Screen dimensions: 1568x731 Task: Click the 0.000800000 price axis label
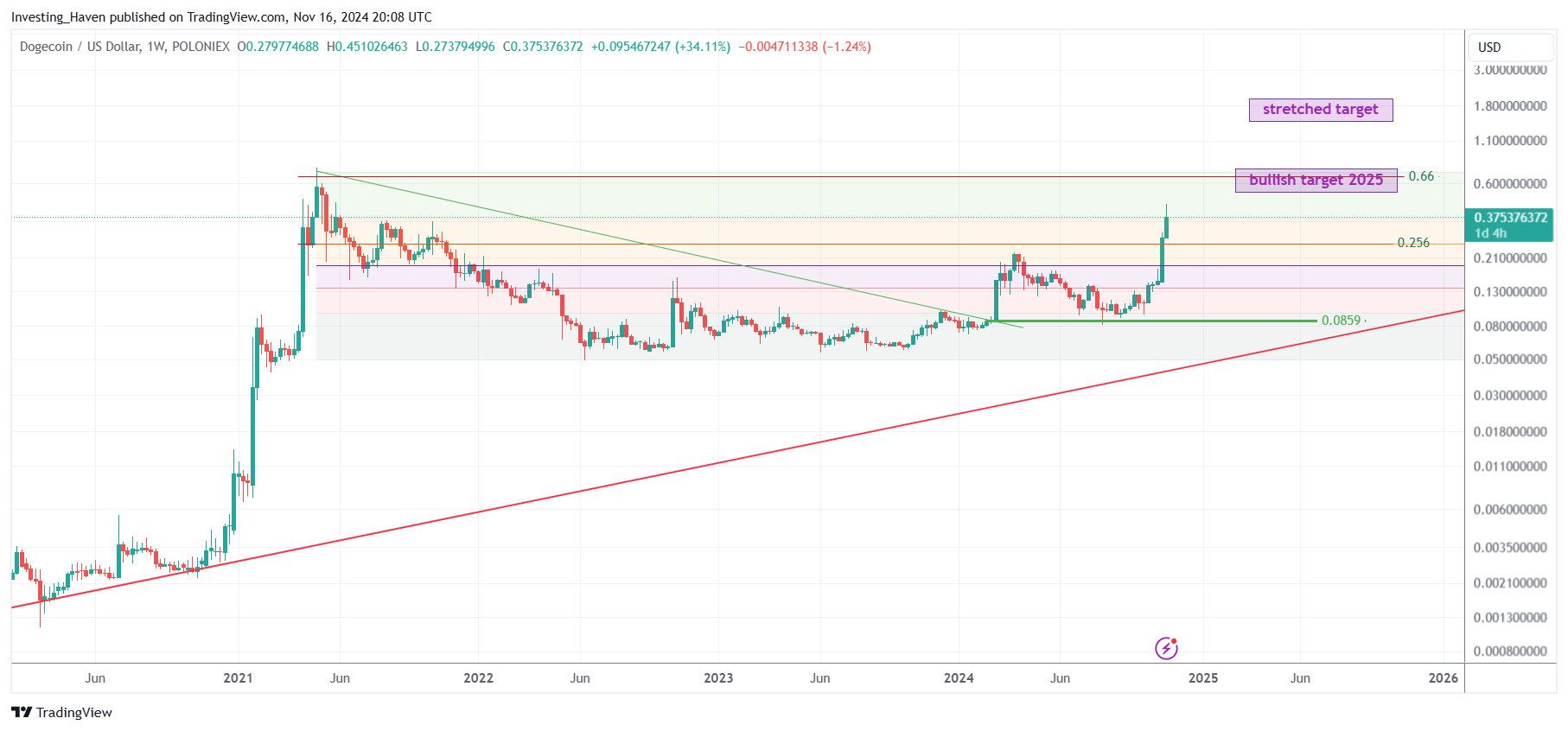(1510, 652)
